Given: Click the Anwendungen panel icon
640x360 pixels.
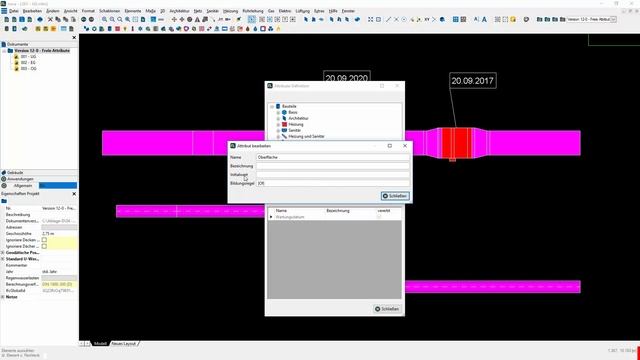Looking at the screenshot, I should click(x=4, y=179).
